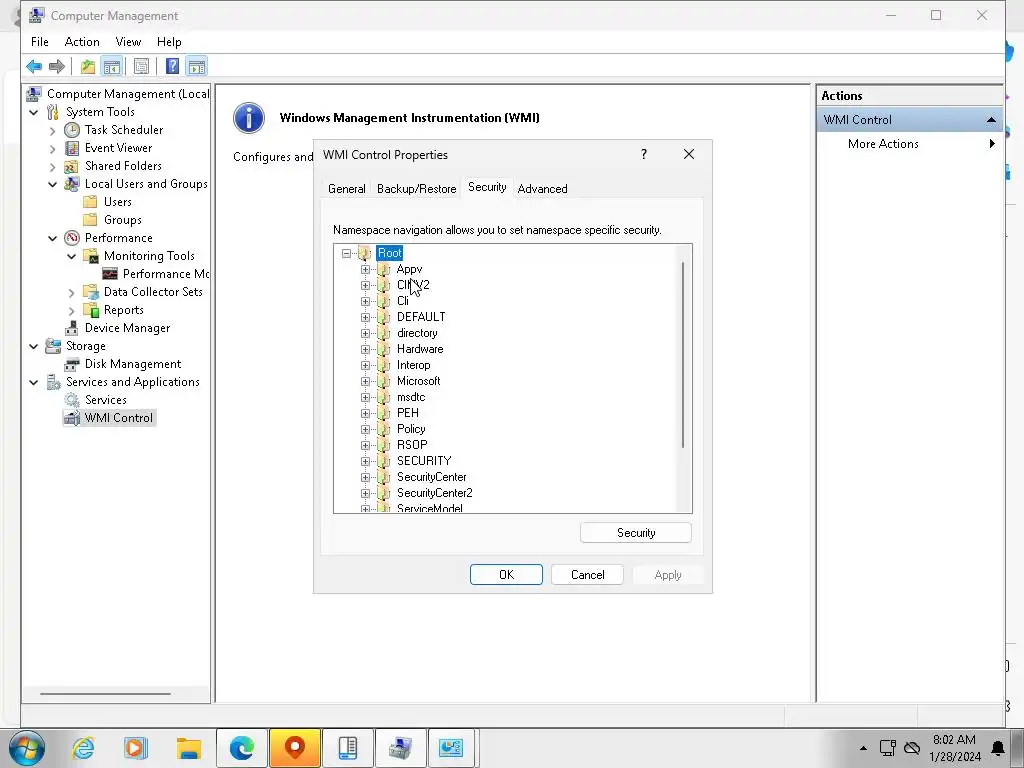The height and width of the screenshot is (768, 1024).
Task: Collapse the Storage tree node
Action: (34, 346)
